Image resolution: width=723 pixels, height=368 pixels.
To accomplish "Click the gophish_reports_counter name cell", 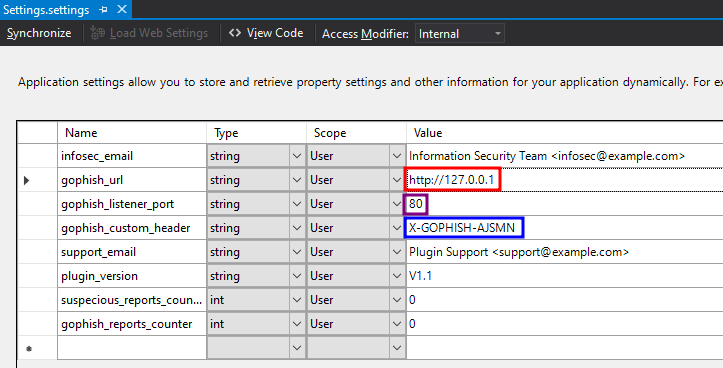I will 132,324.
